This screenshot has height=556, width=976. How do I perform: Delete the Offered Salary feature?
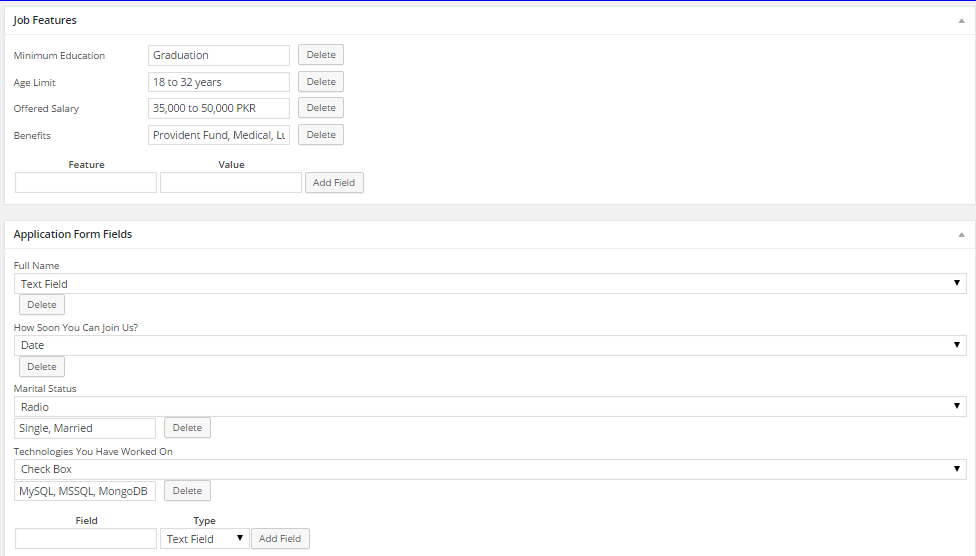coord(321,108)
